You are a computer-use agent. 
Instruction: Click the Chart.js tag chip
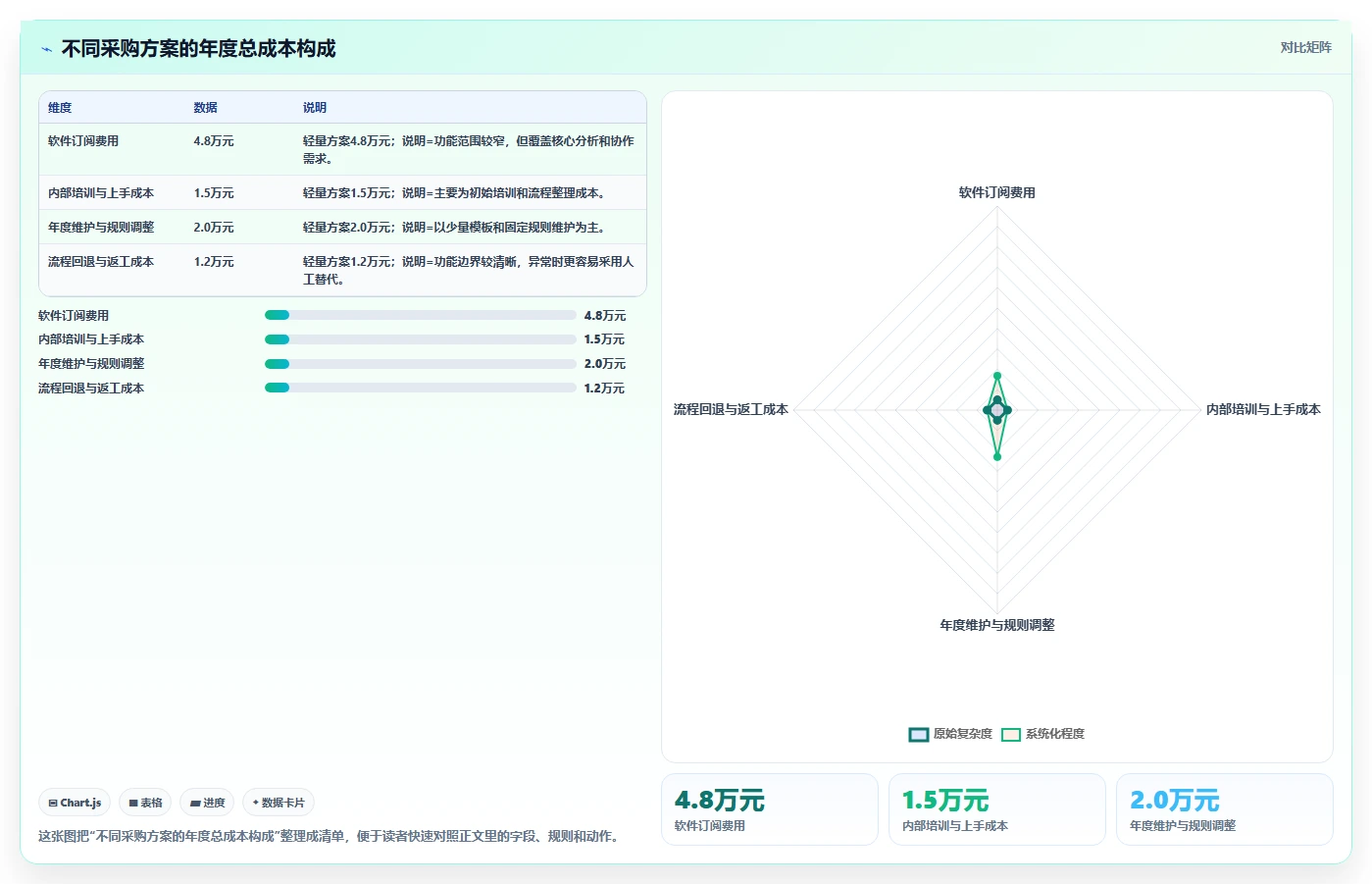coord(75,803)
